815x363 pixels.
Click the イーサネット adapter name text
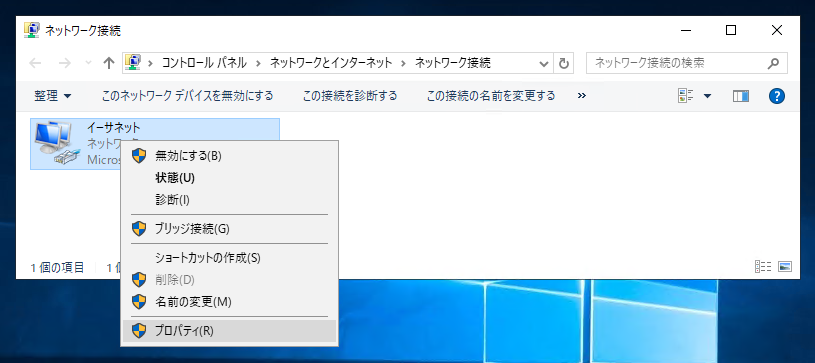pos(114,127)
